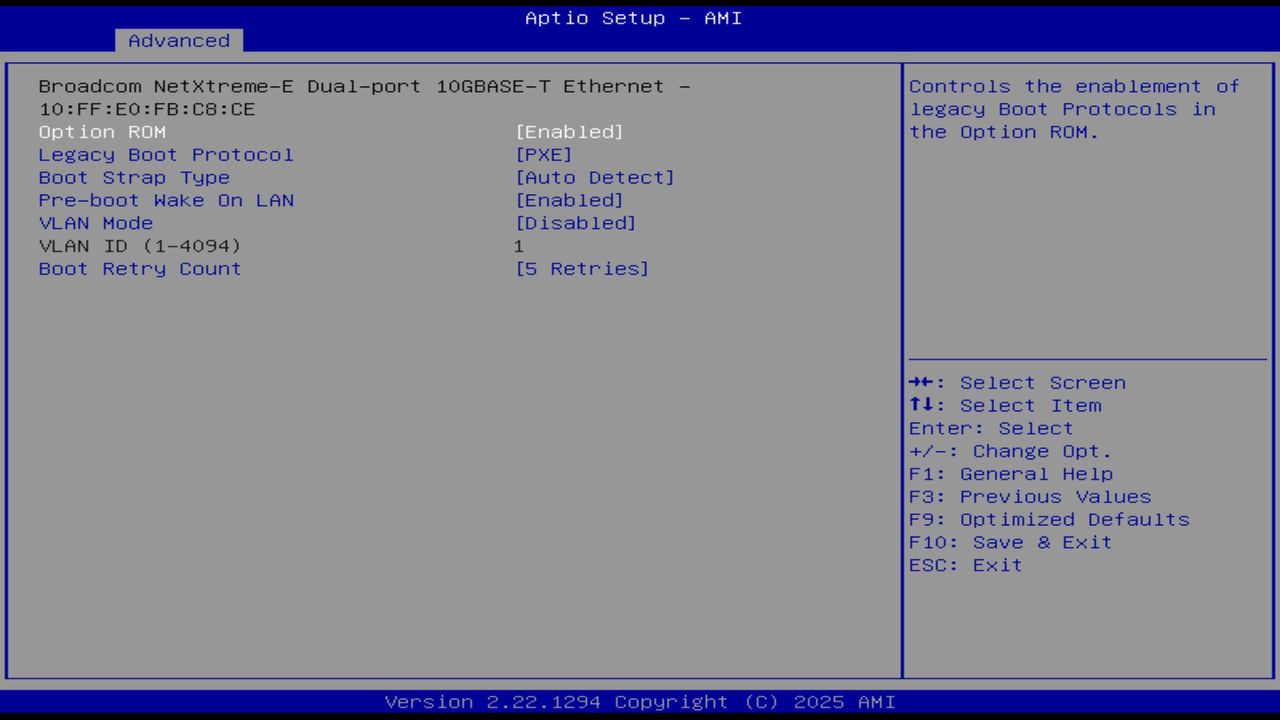Image resolution: width=1280 pixels, height=720 pixels.
Task: Open the Option ROM setting
Action: tap(100, 131)
